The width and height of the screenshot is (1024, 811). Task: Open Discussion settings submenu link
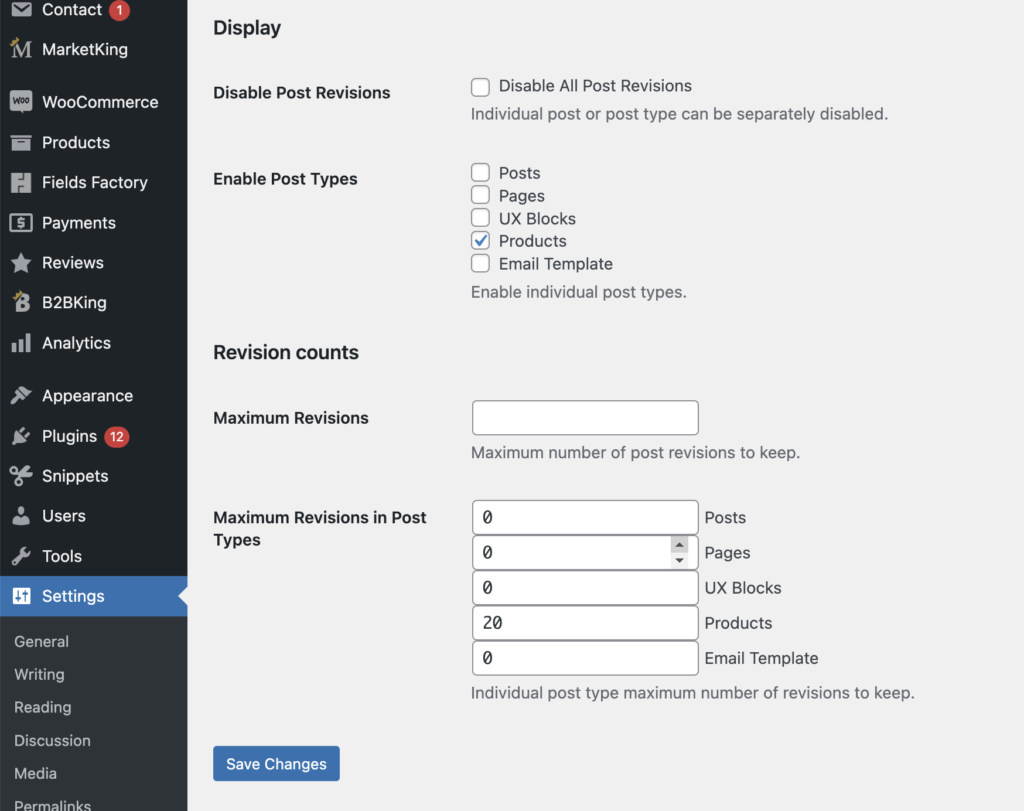(52, 740)
